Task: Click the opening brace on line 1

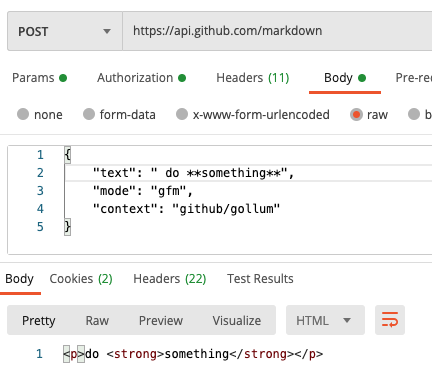Action: point(67,155)
